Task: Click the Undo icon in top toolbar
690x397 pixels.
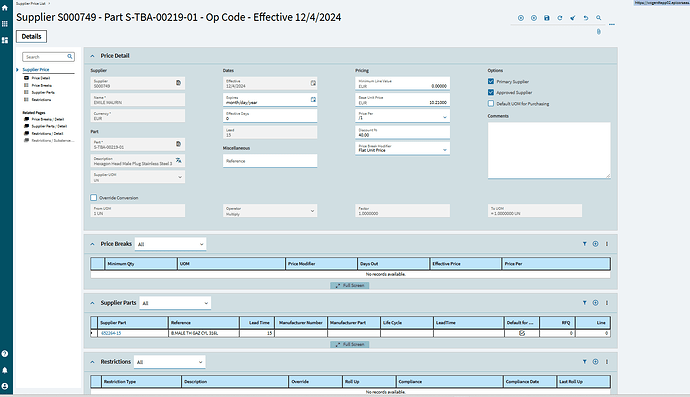Action: point(586,18)
